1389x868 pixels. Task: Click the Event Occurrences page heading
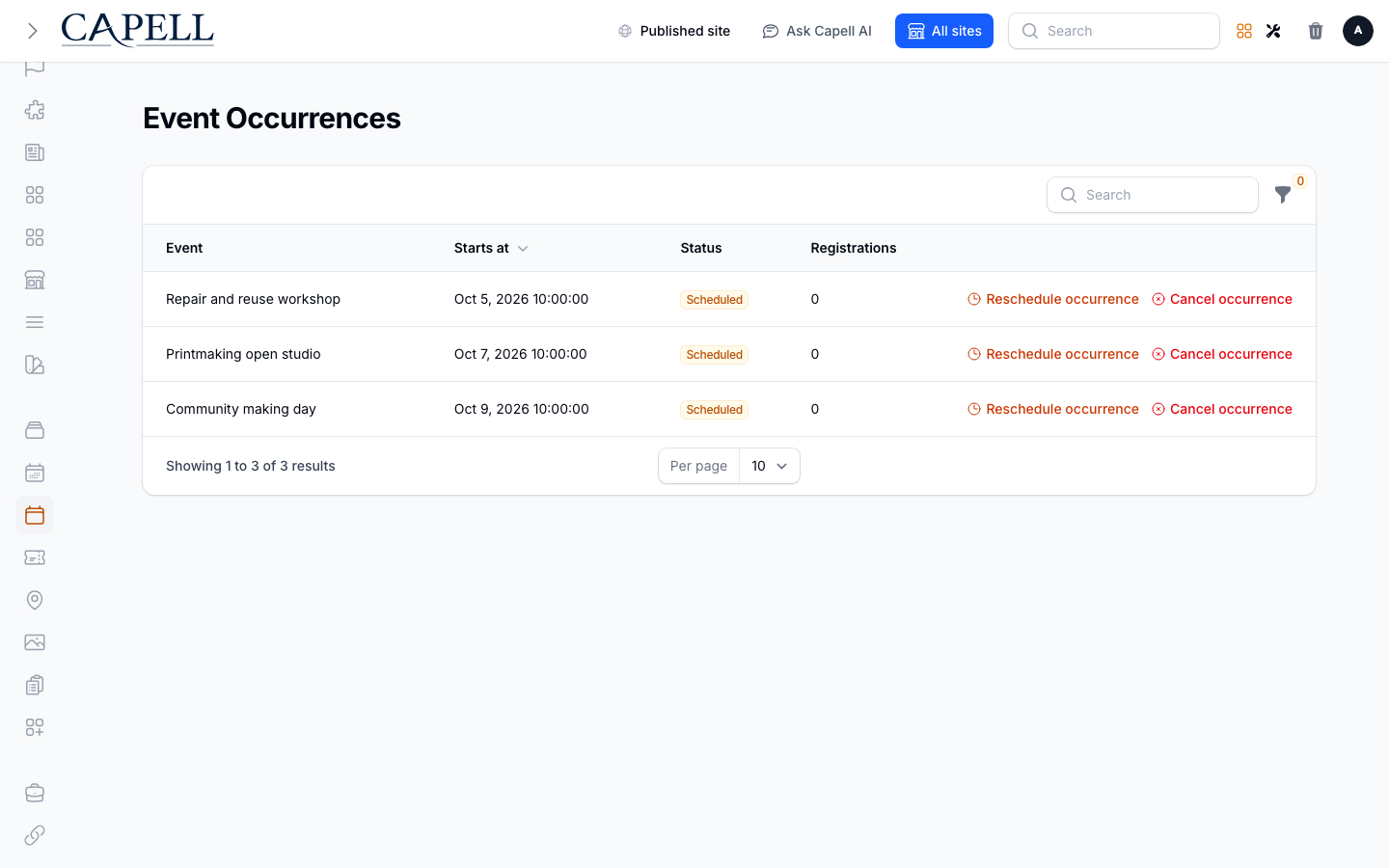[x=272, y=118]
